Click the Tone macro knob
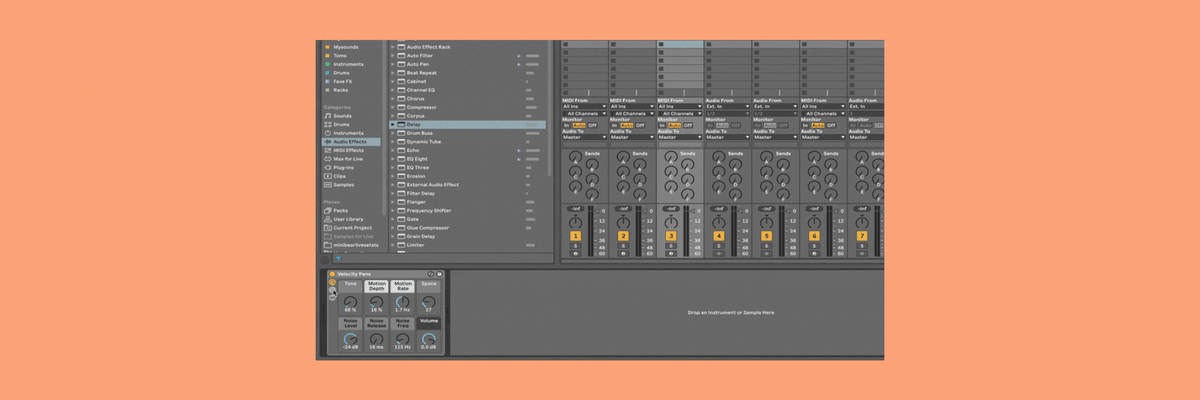1200x400 pixels. pos(350,302)
